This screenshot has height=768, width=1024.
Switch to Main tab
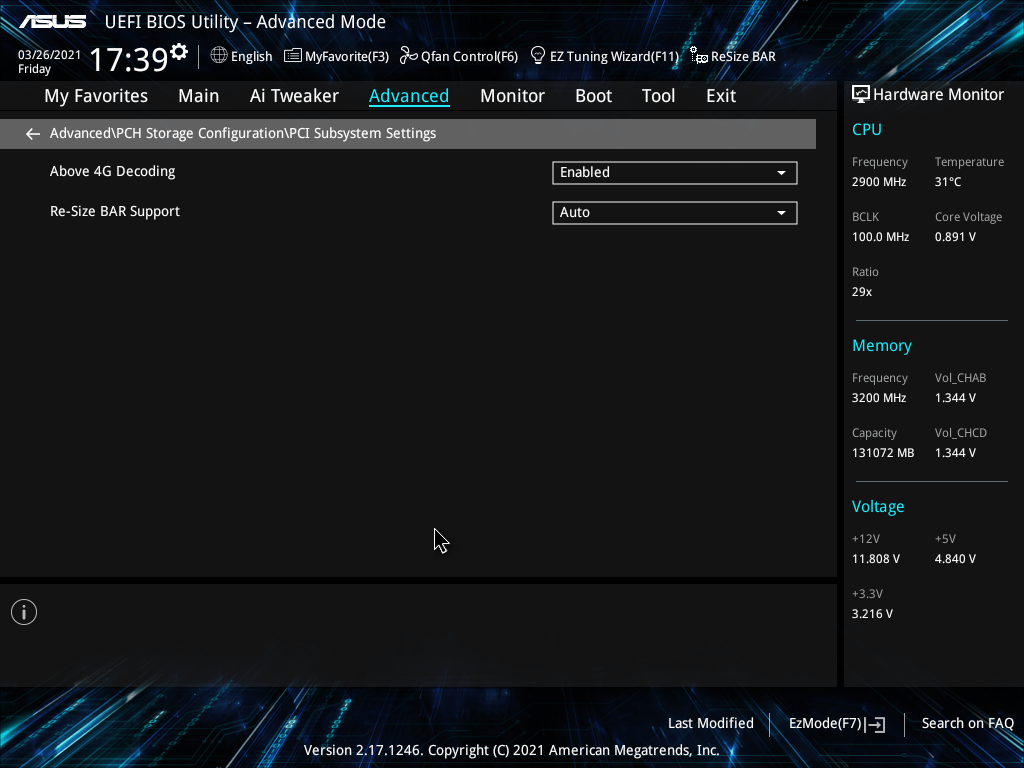(199, 96)
